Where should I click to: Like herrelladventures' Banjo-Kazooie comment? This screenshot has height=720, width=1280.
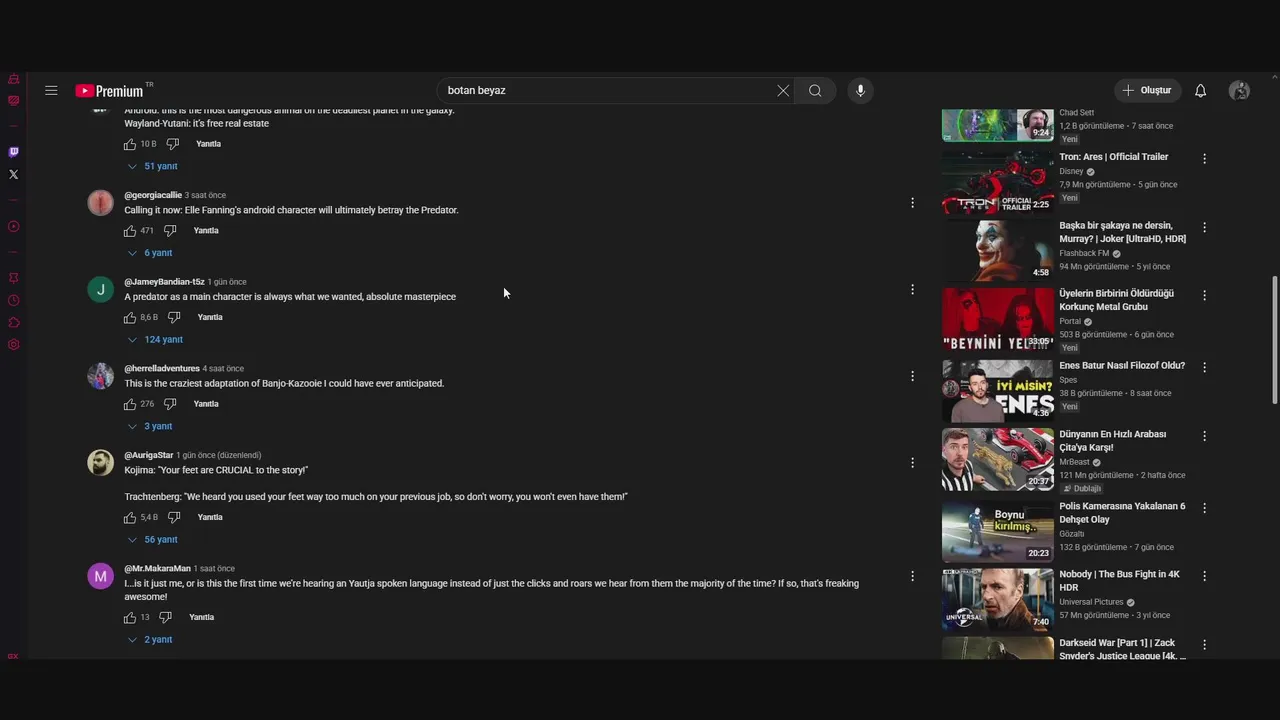coord(130,404)
